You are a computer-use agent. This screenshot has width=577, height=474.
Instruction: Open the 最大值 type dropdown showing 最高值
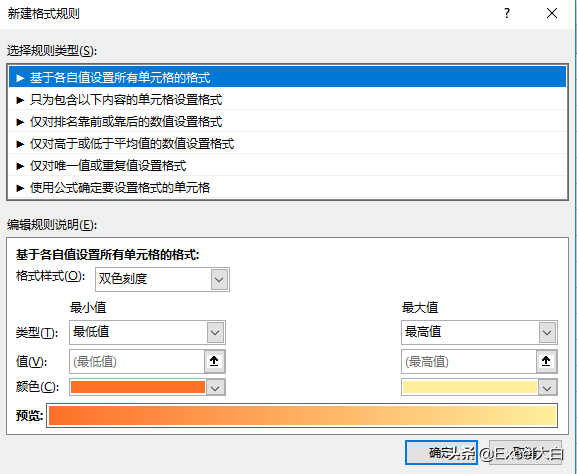479,332
